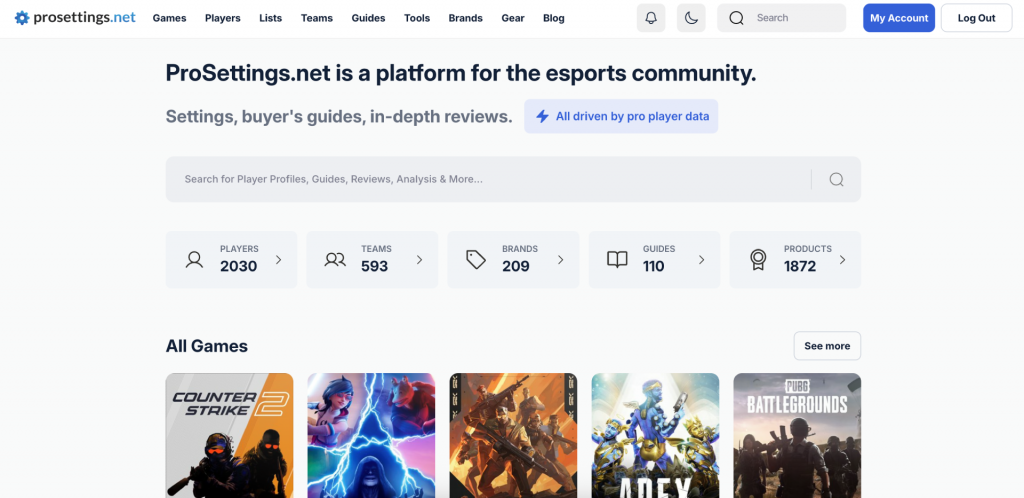This screenshot has width=1024, height=498.
Task: Open the Apex game card
Action: point(655,435)
